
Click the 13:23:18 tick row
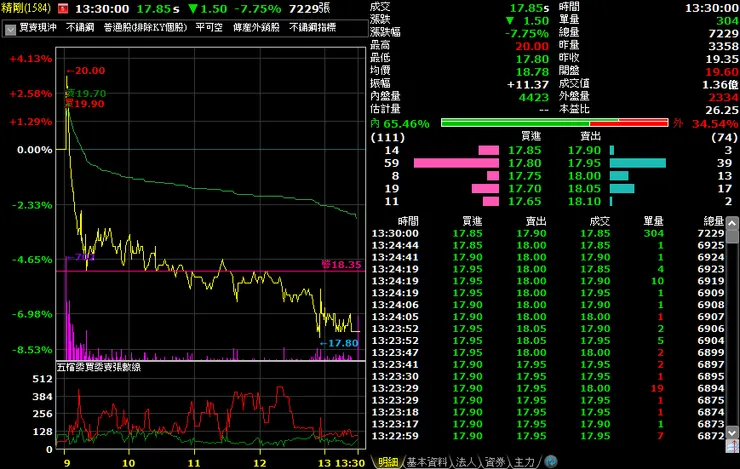[x=548, y=412]
